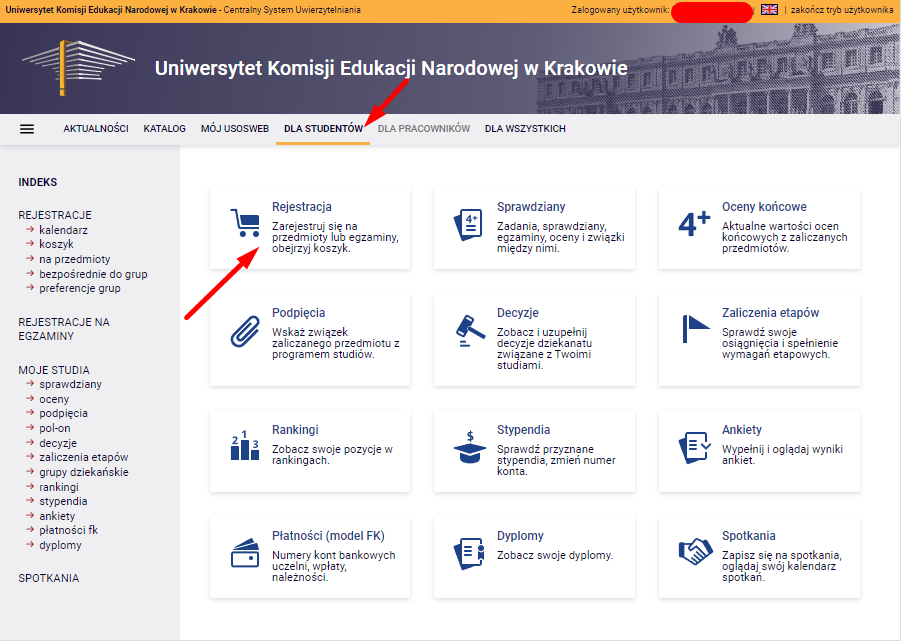Open the Dyplomy tile heading
Viewport: 901px width, 641px height.
pos(520,536)
